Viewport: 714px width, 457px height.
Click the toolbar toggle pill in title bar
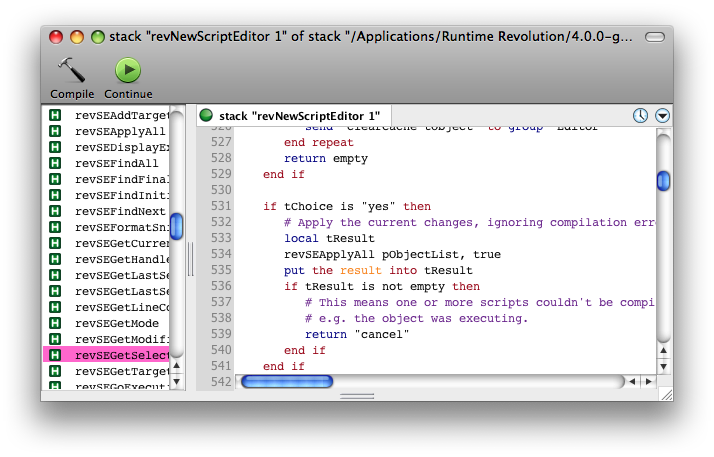click(654, 37)
